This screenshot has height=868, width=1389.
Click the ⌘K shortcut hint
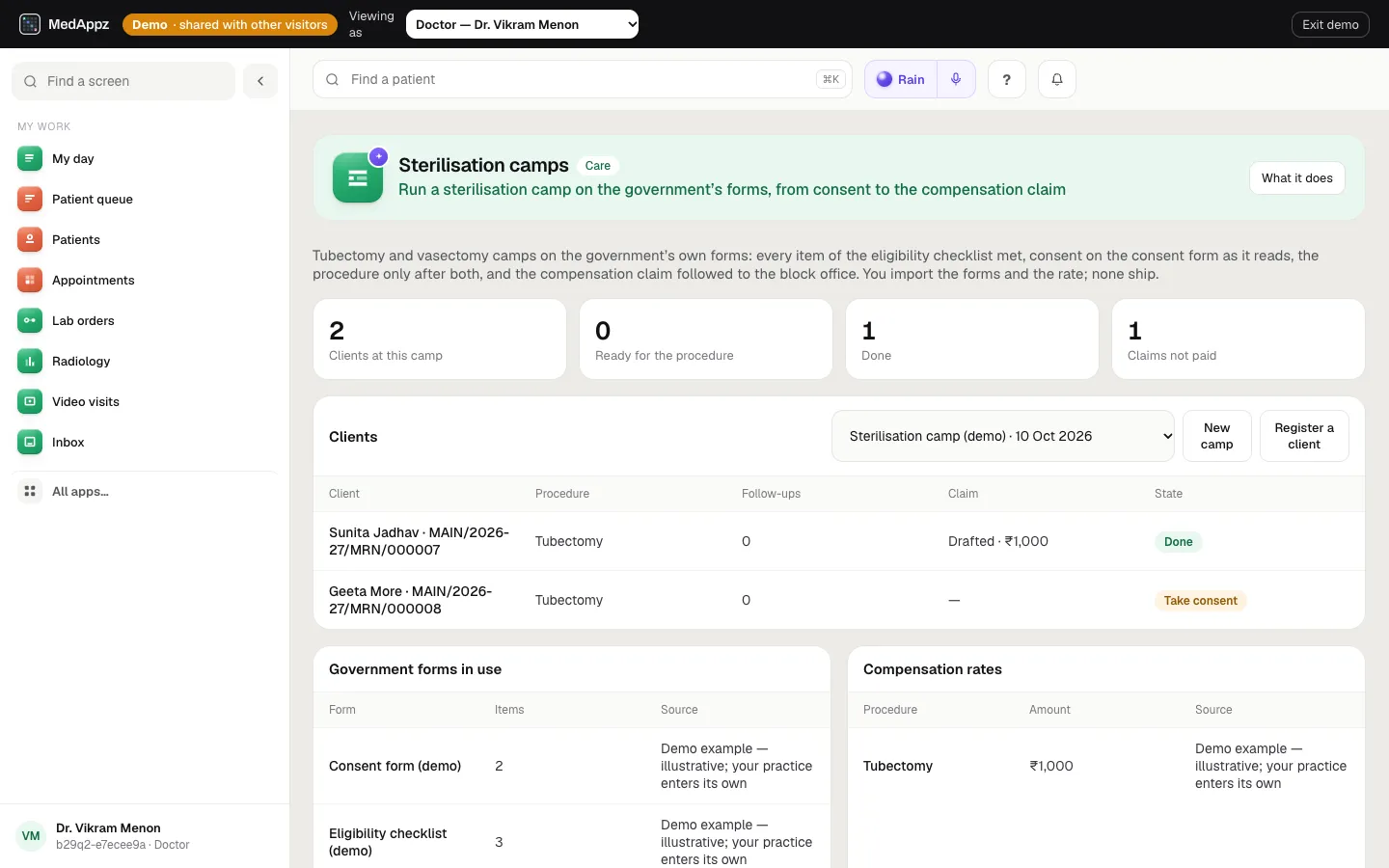(831, 79)
